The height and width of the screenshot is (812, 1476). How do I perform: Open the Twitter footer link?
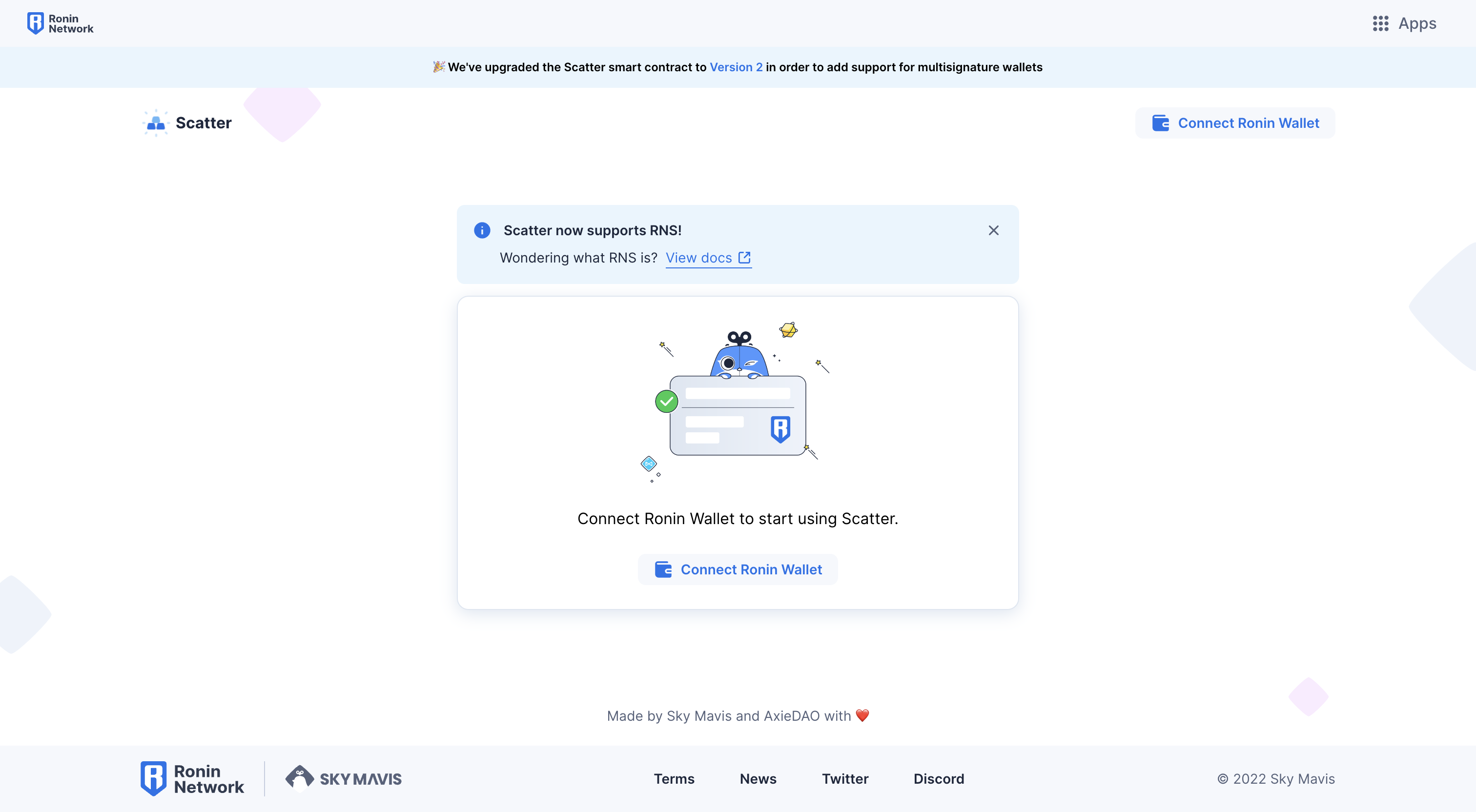click(x=845, y=779)
